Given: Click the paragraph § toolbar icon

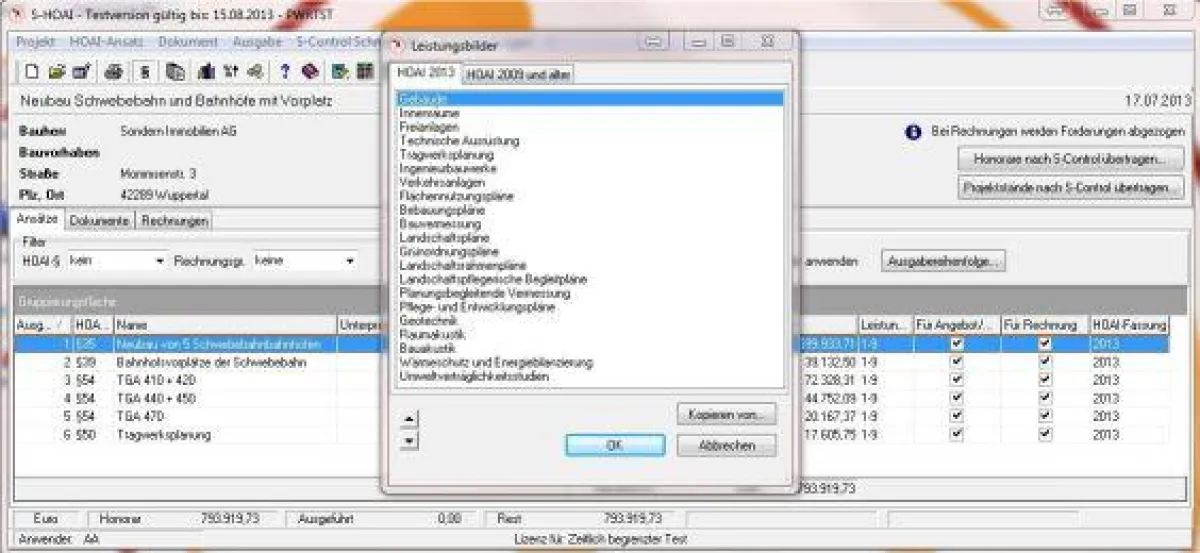Looking at the screenshot, I should click(x=145, y=71).
